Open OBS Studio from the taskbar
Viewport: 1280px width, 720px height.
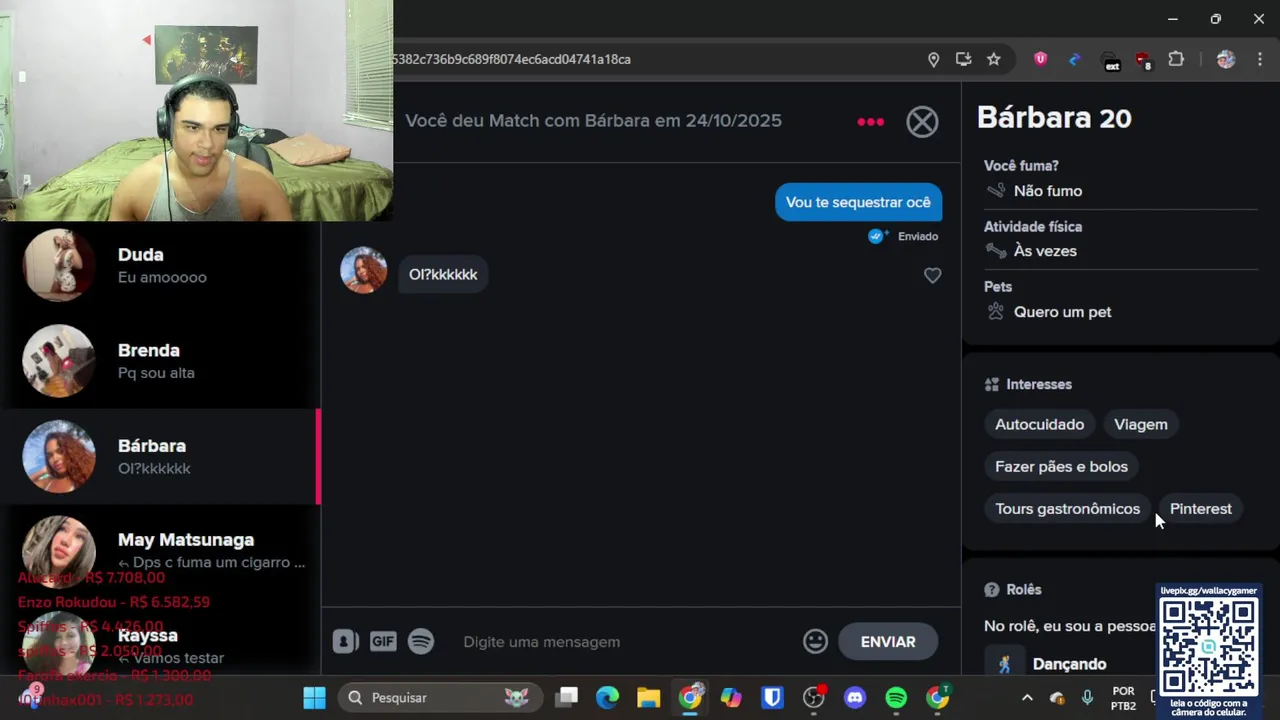(814, 697)
